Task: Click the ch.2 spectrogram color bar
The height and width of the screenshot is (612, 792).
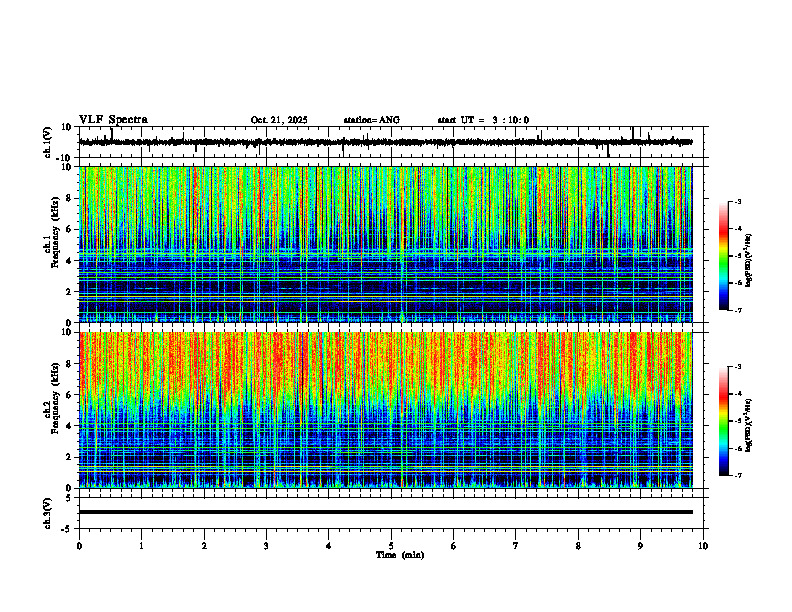Action: (x=724, y=421)
